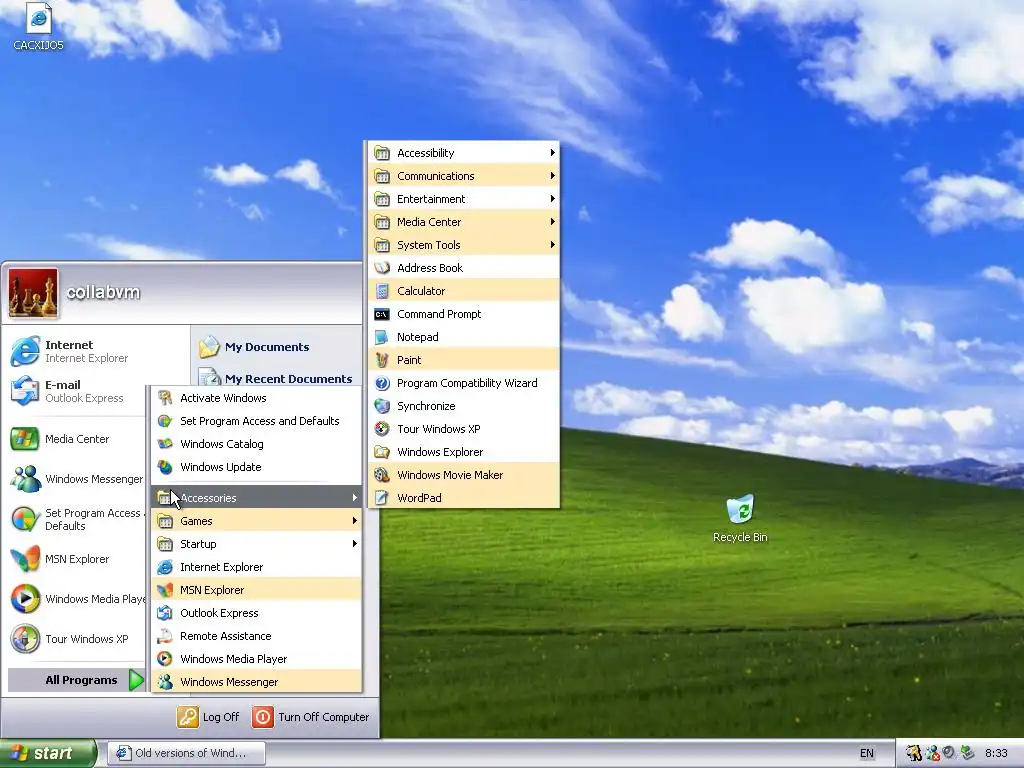The image size is (1024, 768).
Task: Click the Log Off button
Action: point(208,716)
